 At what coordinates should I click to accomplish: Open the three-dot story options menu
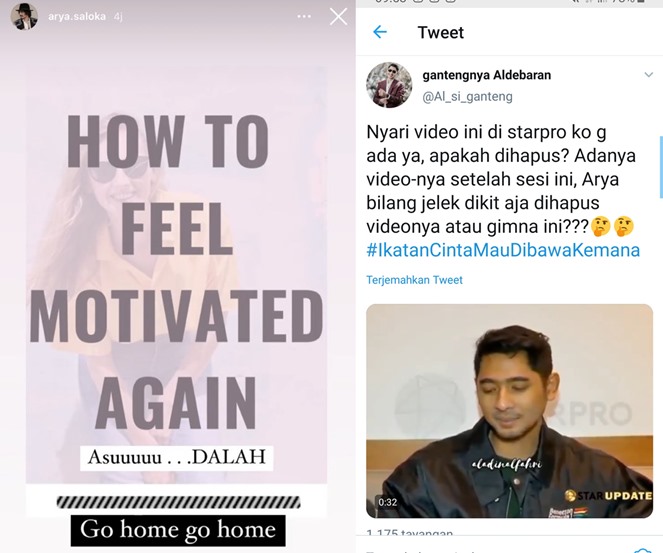[304, 16]
